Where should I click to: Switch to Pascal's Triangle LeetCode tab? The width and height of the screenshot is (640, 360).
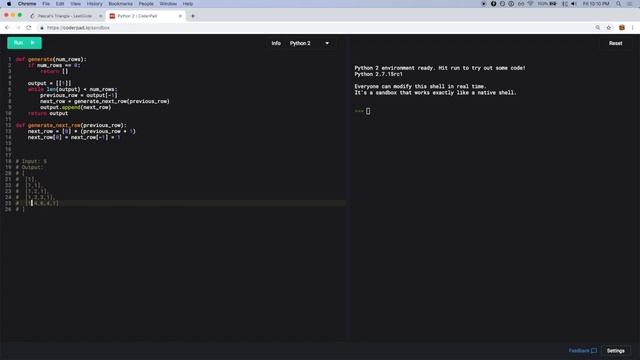(x=64, y=16)
